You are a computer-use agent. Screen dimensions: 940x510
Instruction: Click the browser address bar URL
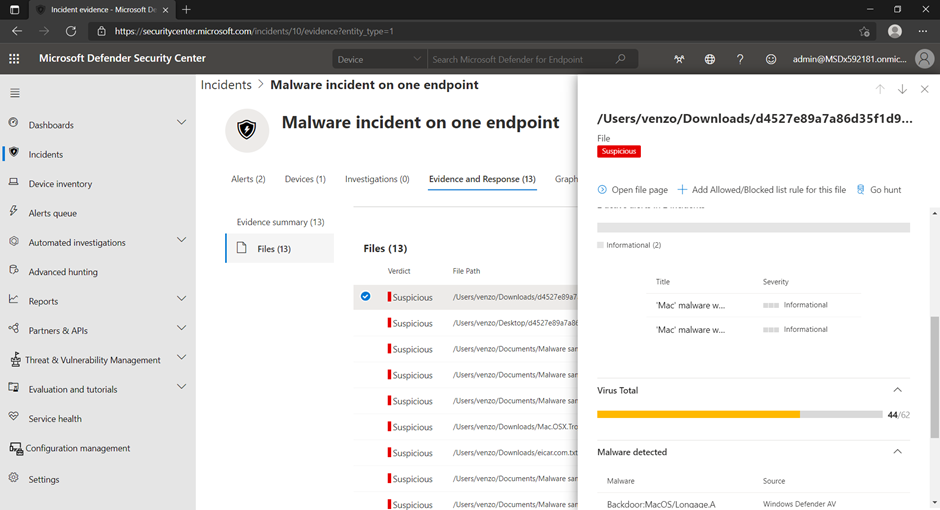[254, 31]
